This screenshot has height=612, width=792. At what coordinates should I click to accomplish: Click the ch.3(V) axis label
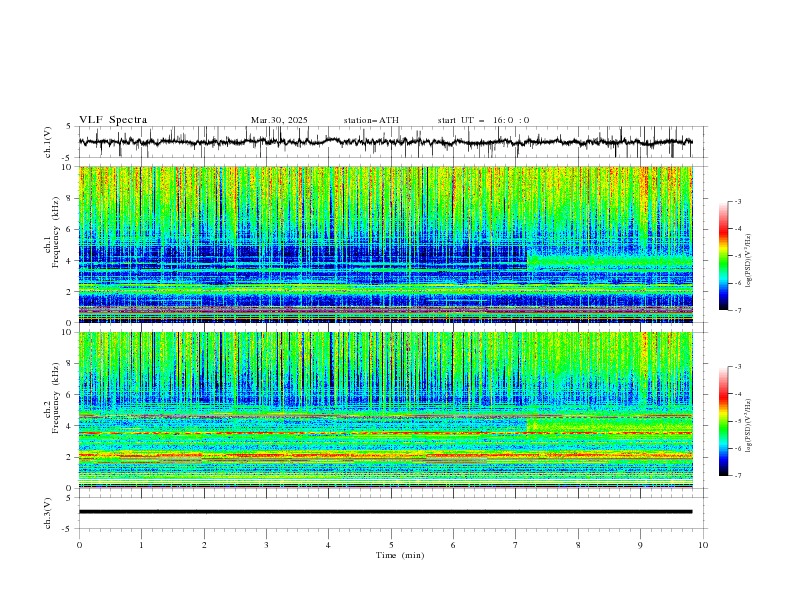coord(48,513)
